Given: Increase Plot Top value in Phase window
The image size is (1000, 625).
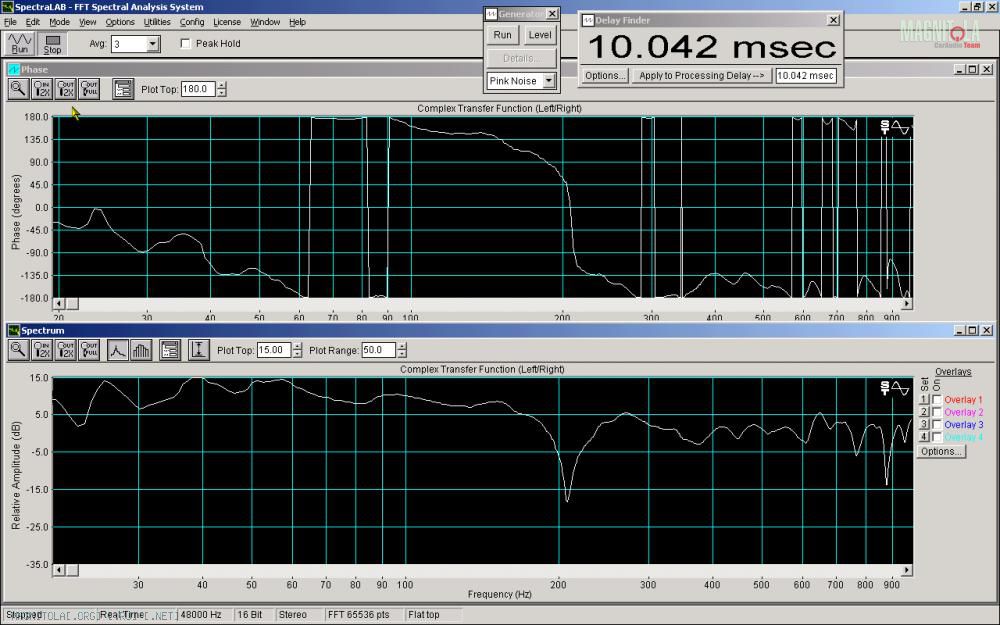Looking at the screenshot, I should (x=221, y=85).
